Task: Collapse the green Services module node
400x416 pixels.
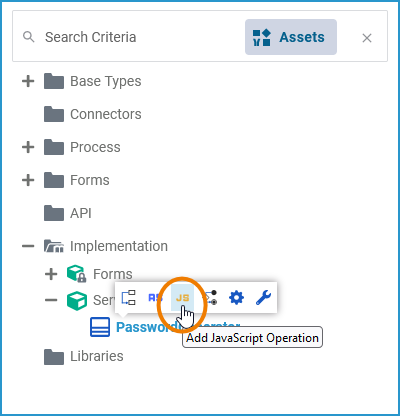Action: [51, 300]
